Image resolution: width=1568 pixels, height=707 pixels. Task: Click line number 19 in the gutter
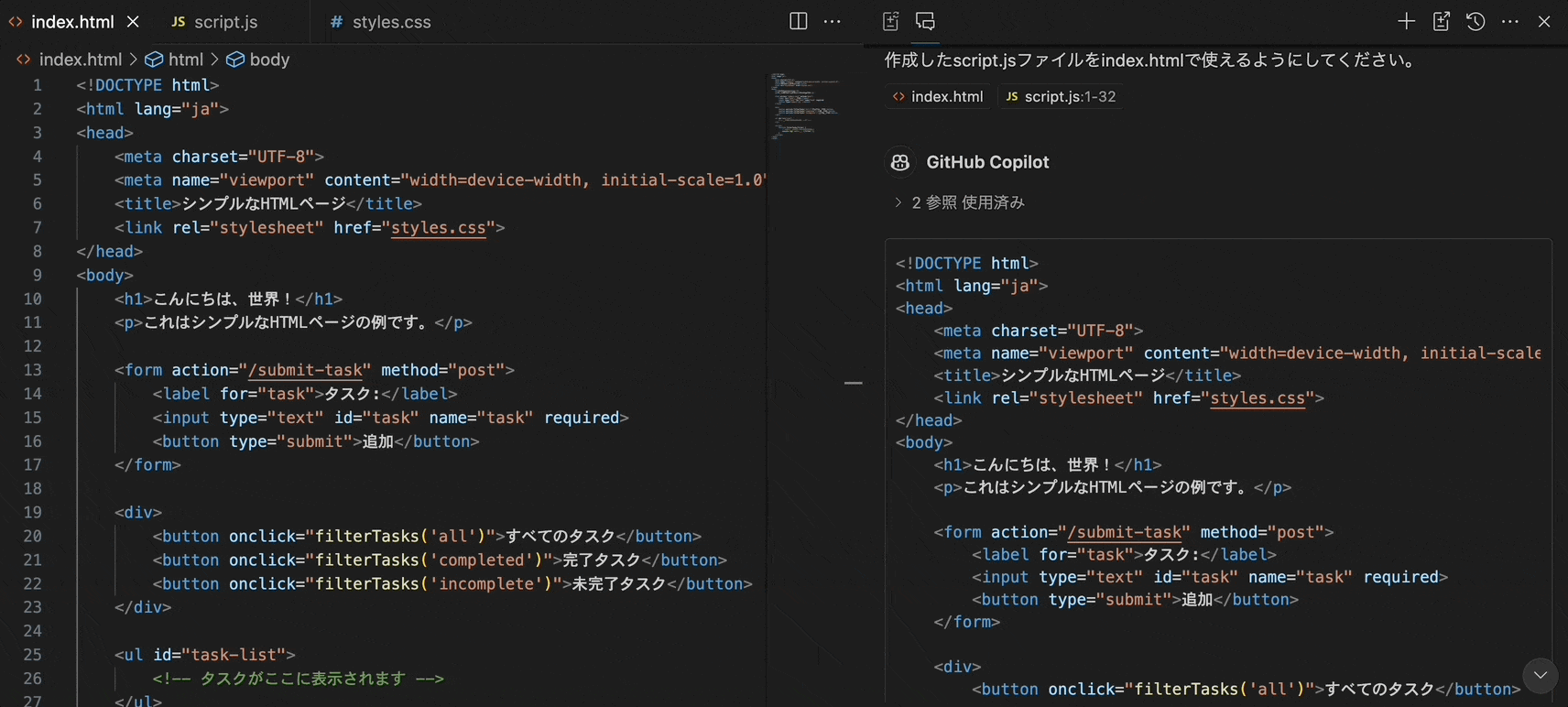[x=33, y=513]
